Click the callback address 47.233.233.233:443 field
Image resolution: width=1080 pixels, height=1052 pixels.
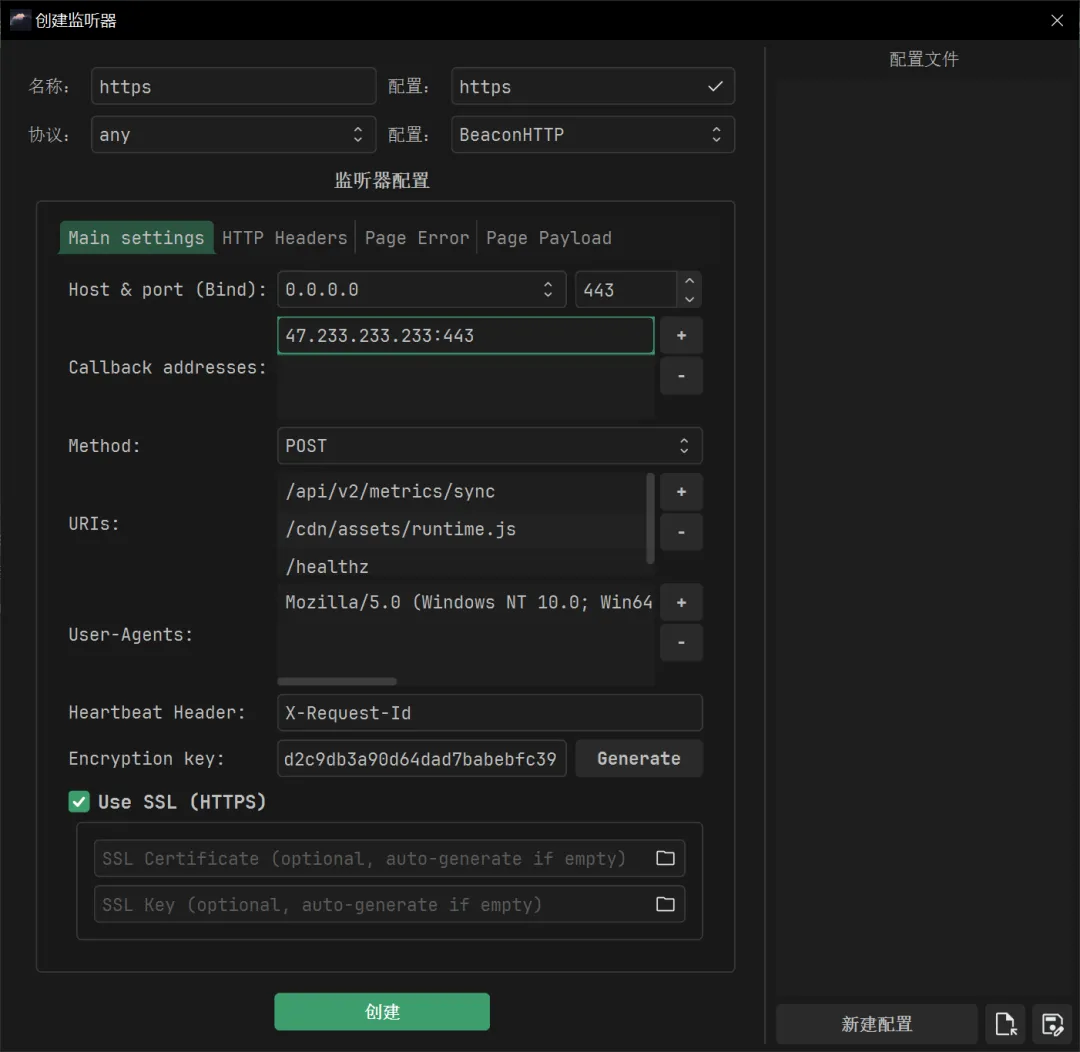pyautogui.click(x=465, y=336)
